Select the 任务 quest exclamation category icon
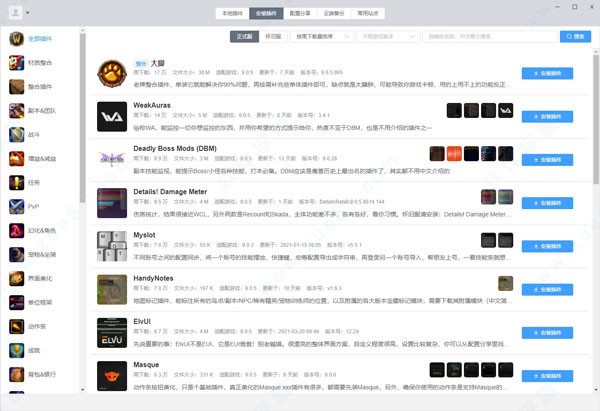 pos(16,183)
